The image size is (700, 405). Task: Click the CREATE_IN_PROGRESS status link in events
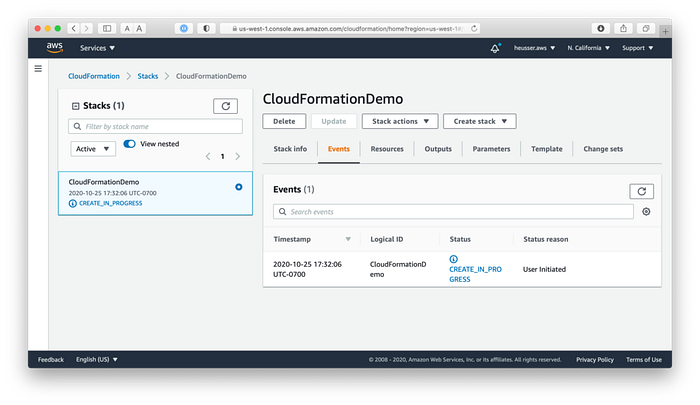tap(475, 274)
